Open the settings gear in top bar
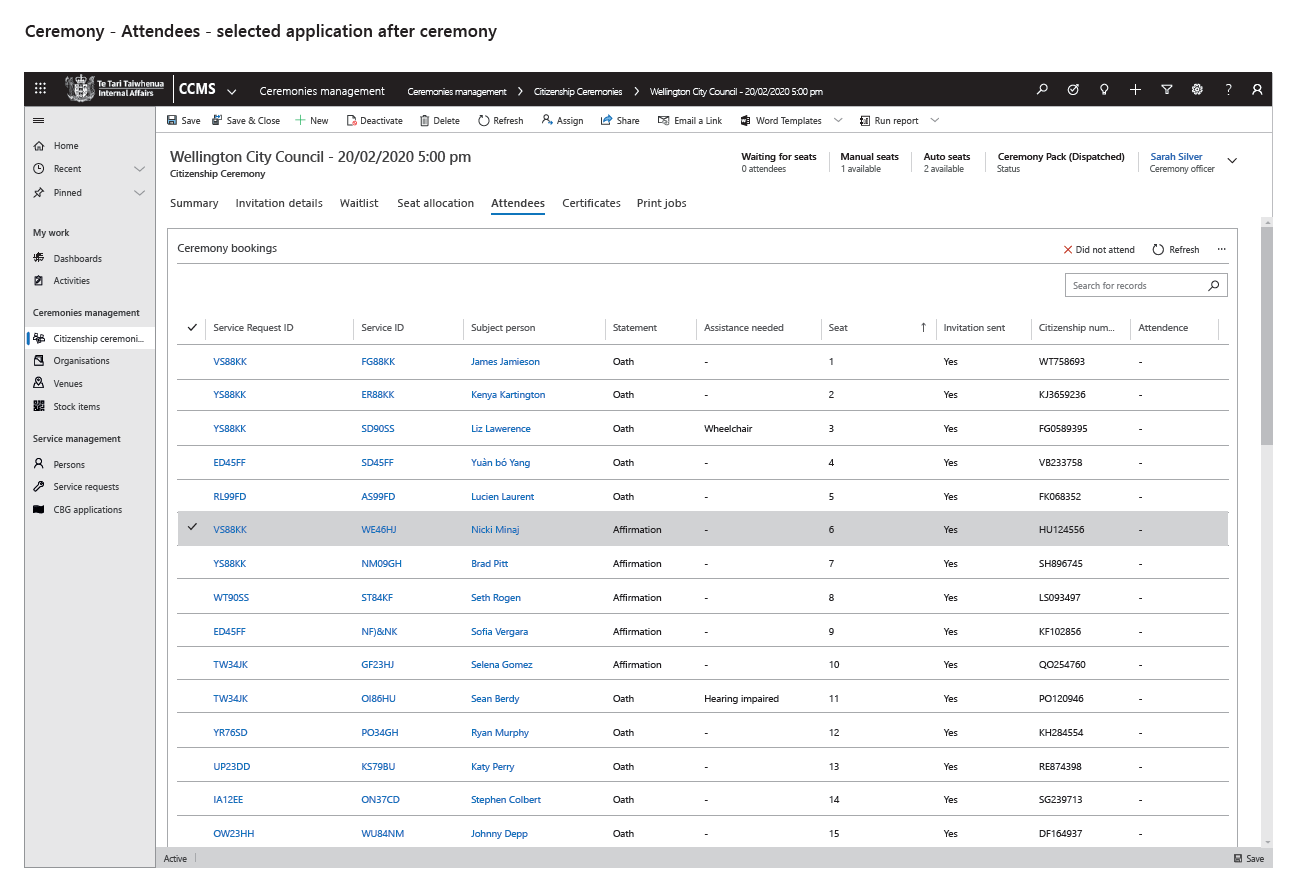 tap(1197, 89)
